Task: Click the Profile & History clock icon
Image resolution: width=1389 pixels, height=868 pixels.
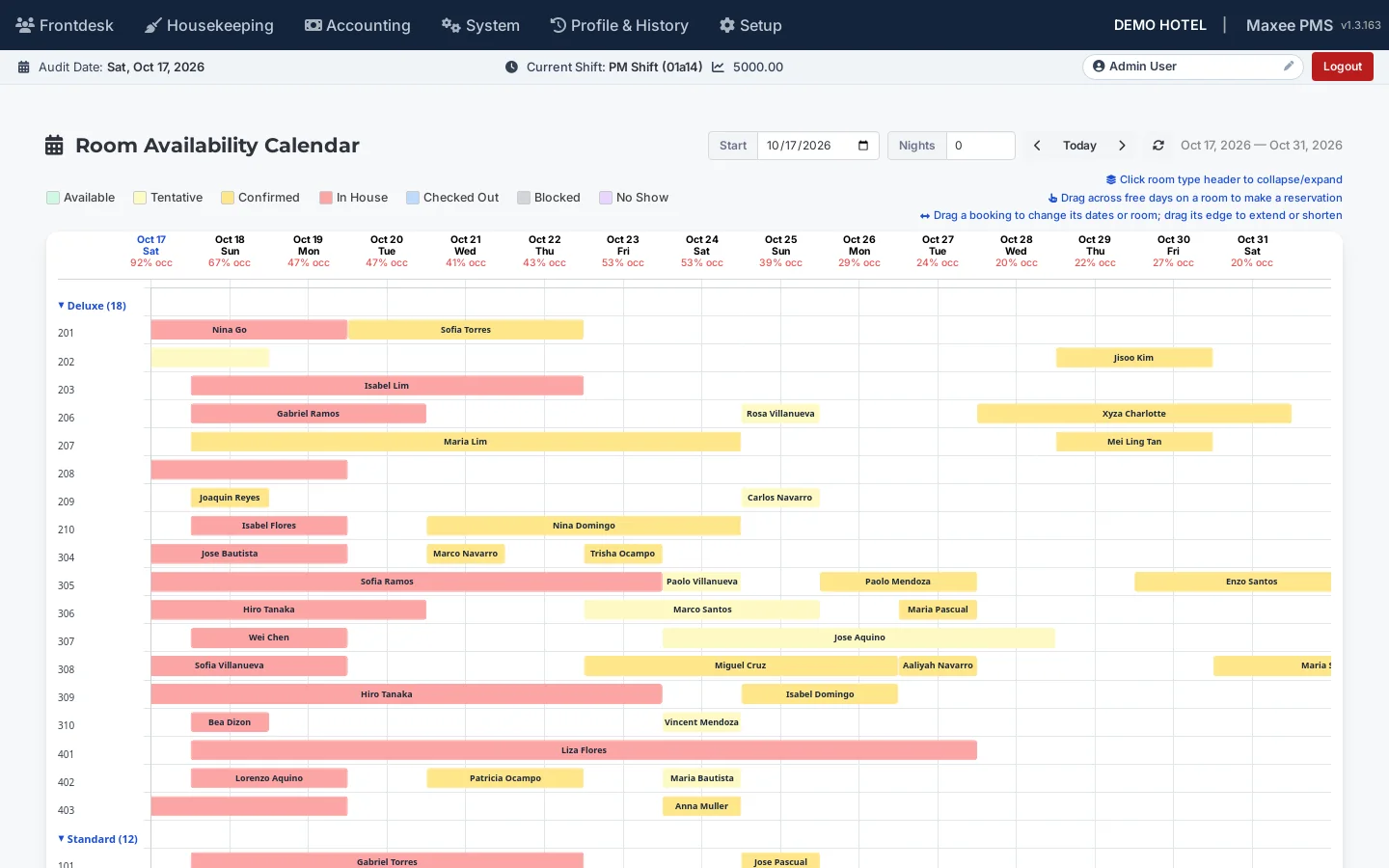Action: 558,25
